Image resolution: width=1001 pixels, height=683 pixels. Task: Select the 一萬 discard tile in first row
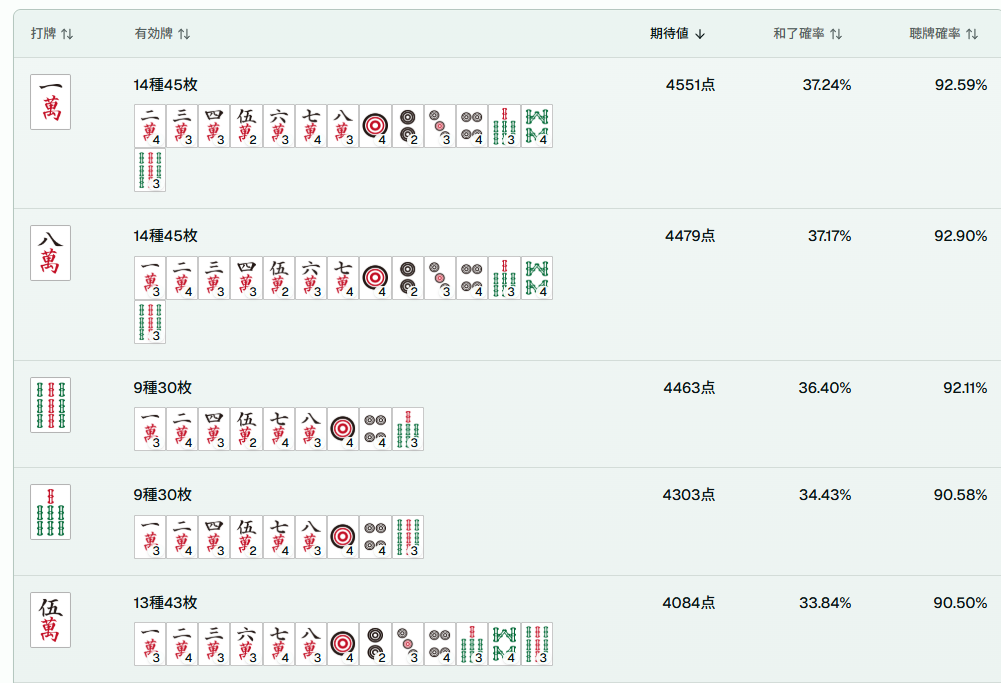tap(50, 102)
